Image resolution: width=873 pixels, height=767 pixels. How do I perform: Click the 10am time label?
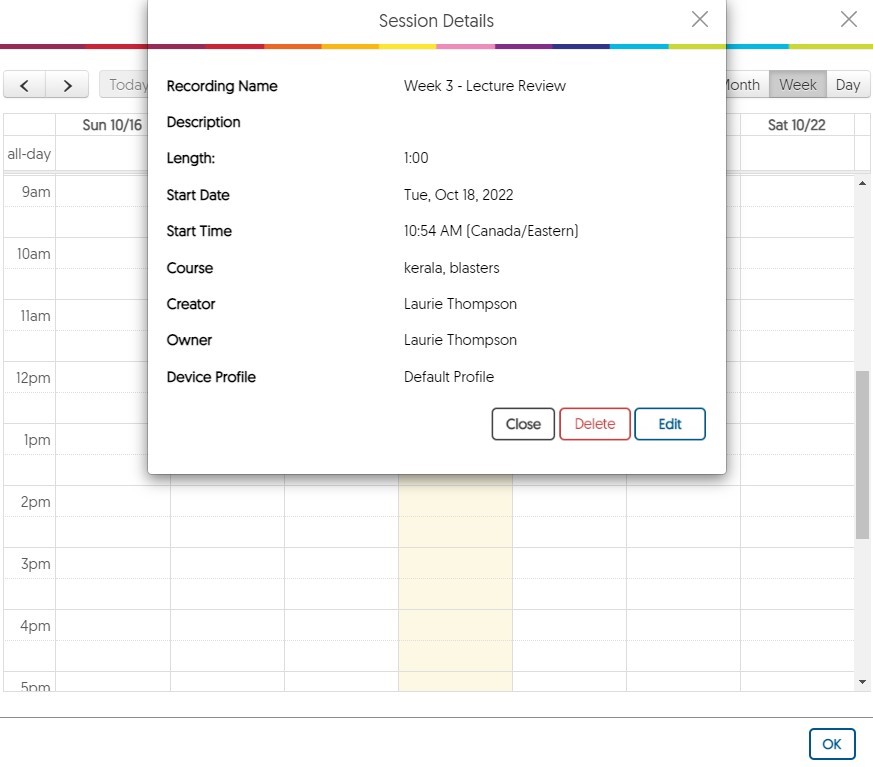[33, 254]
